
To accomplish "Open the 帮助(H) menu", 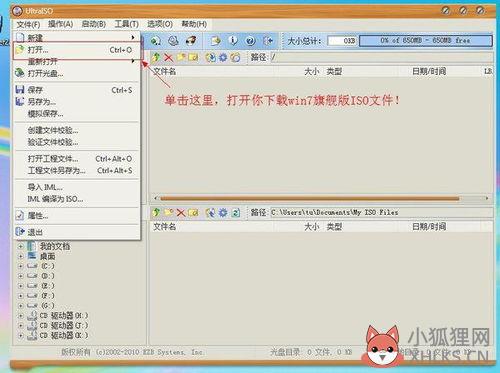I will click(194, 24).
